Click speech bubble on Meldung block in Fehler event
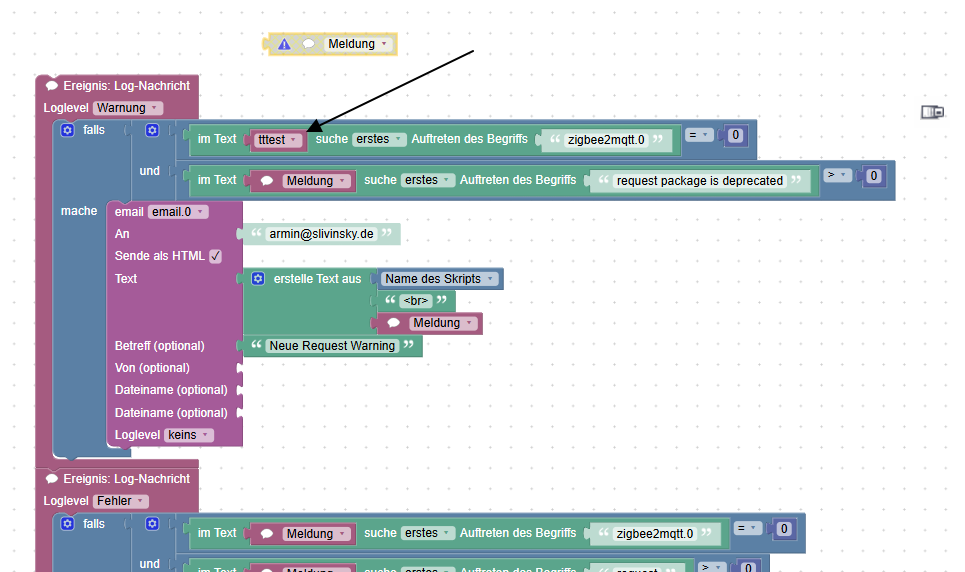The width and height of the screenshot is (965, 572). coord(266,534)
